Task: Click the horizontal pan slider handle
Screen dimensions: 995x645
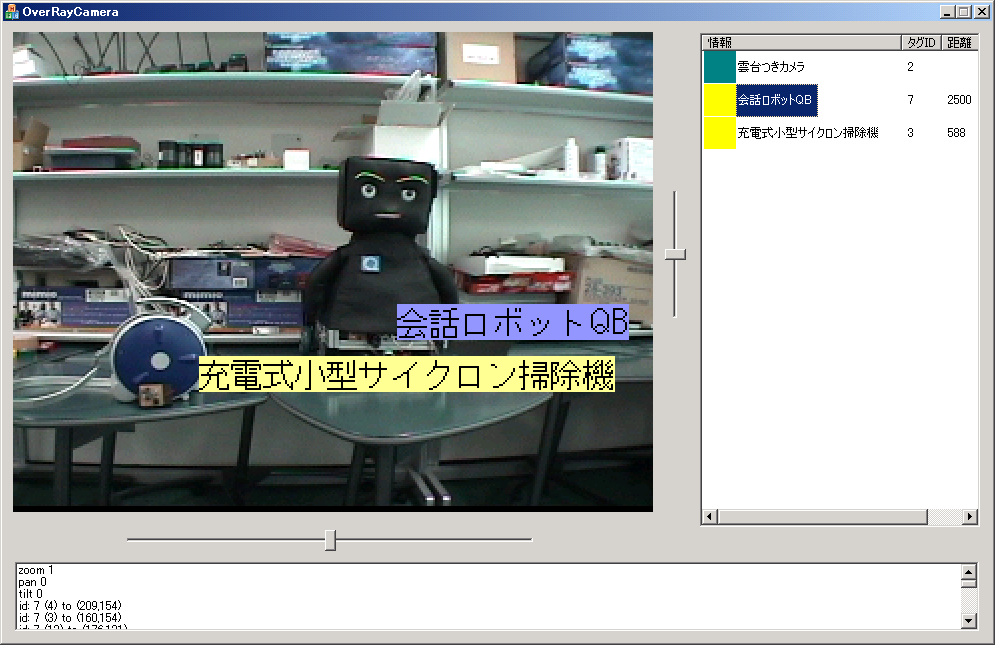Action: pyautogui.click(x=330, y=540)
